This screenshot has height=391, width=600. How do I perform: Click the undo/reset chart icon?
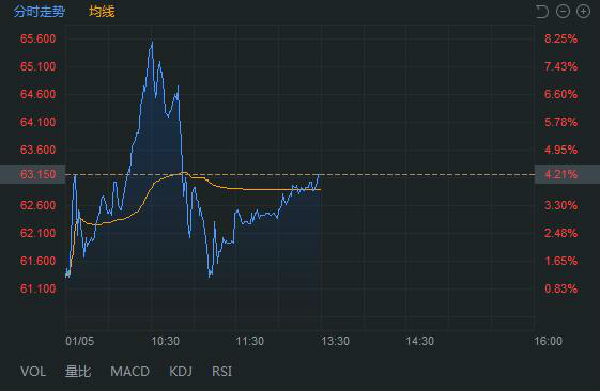(x=542, y=11)
